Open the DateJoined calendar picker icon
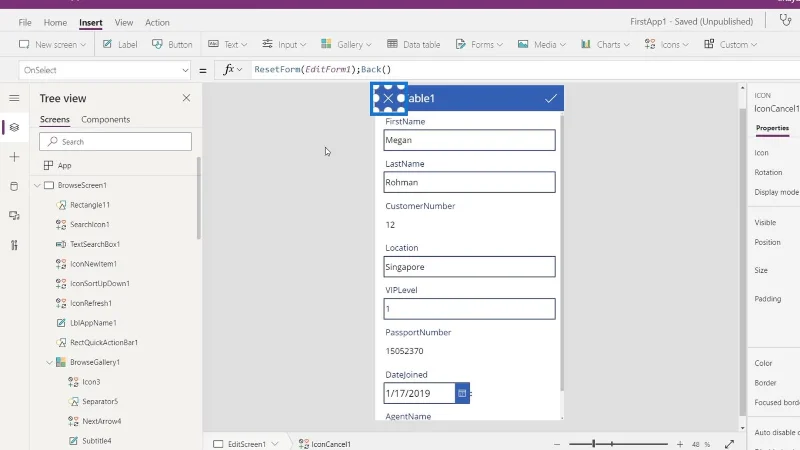800x450 pixels. pos(462,393)
